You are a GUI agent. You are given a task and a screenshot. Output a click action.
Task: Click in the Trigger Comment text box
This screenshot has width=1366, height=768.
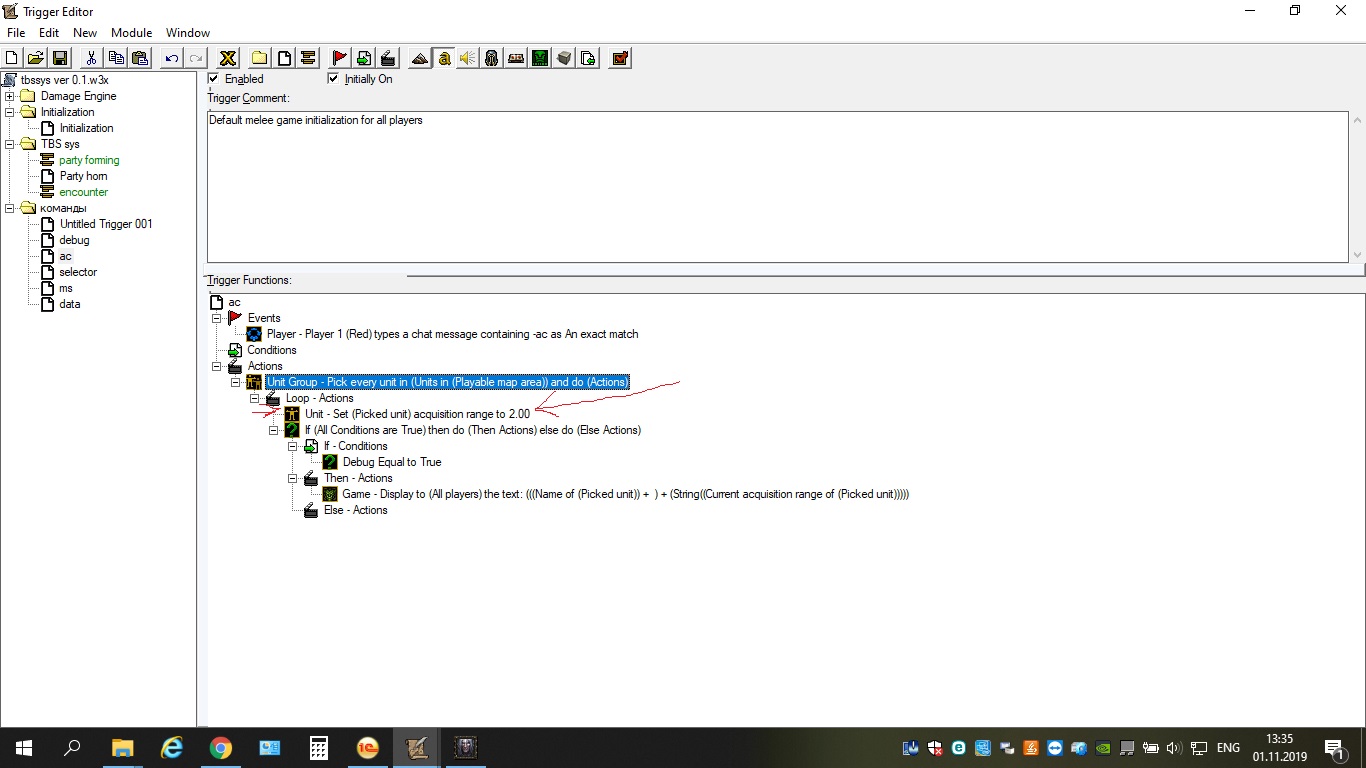(x=777, y=187)
